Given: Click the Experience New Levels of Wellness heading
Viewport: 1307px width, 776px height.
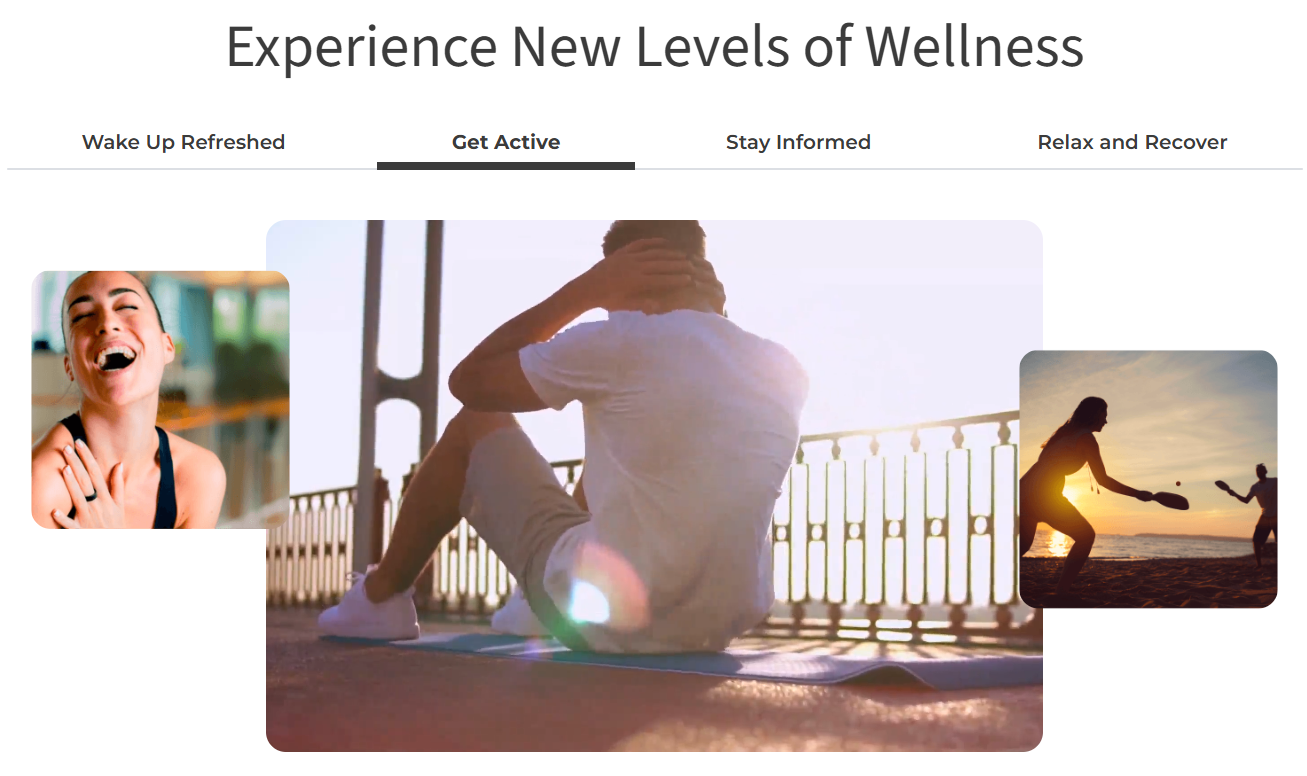Looking at the screenshot, I should [654, 46].
